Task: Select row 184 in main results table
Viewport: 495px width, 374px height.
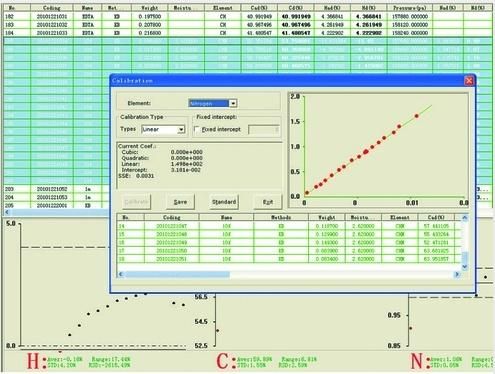Action: point(248,33)
